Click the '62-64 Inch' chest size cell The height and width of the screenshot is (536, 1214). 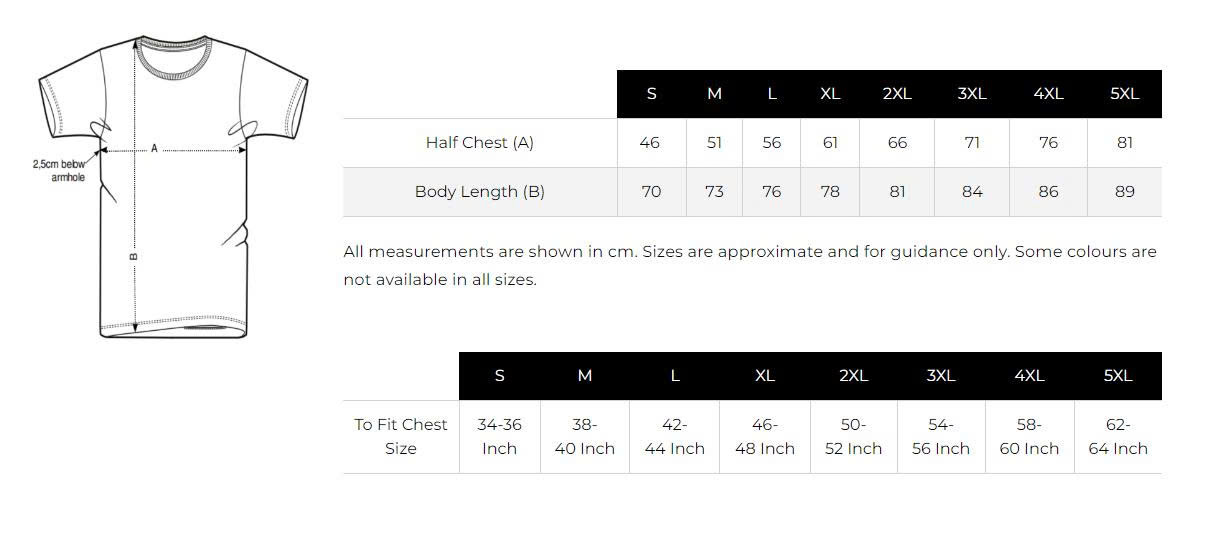tap(1117, 437)
